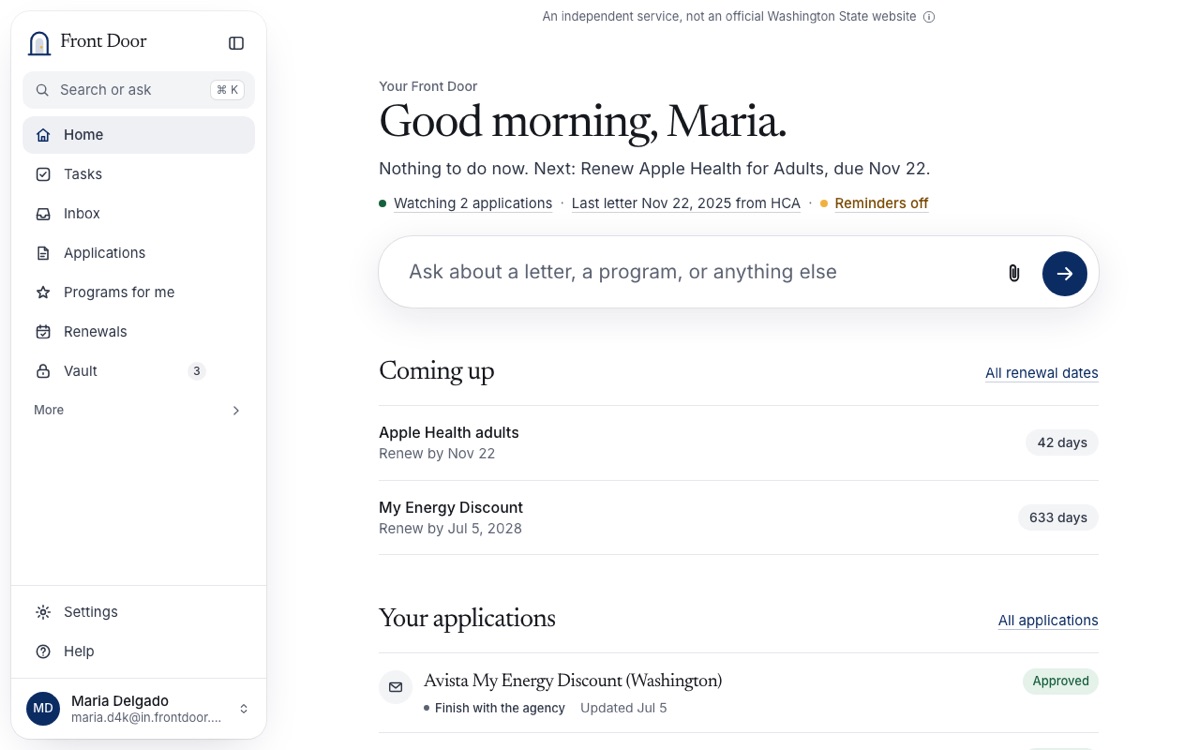
Task: Click Renew by Jul 5, 2028 text
Action: [x=450, y=529]
